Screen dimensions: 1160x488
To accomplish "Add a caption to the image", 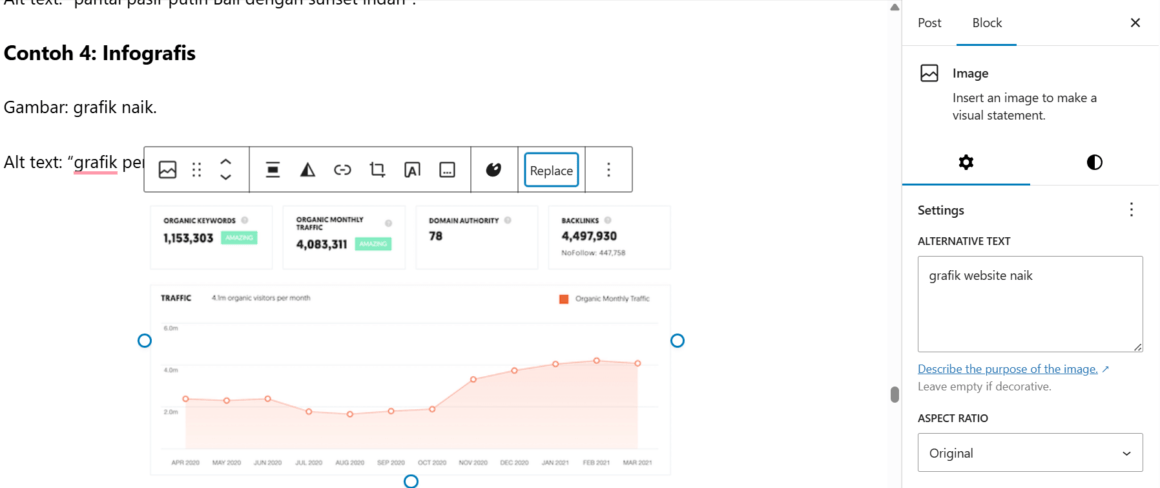I will tap(447, 170).
